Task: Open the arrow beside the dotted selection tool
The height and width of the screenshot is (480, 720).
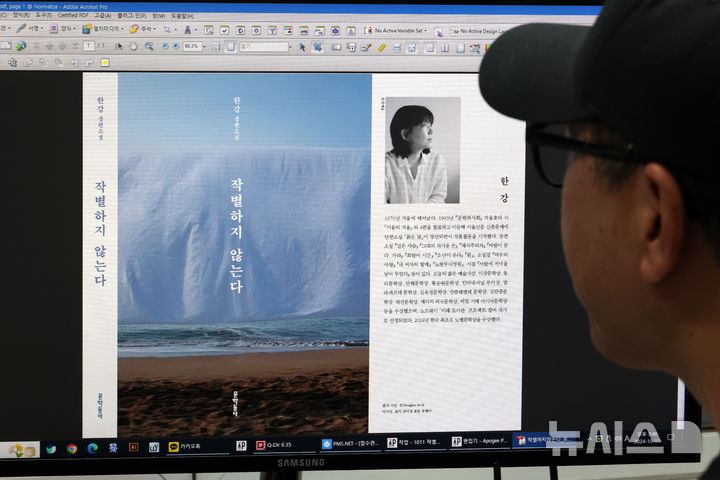Action: pos(175,29)
